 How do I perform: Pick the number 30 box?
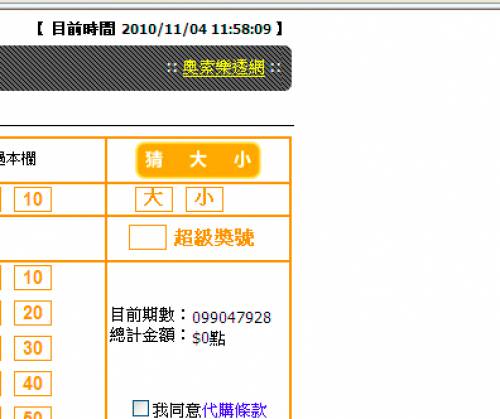[x=33, y=348]
